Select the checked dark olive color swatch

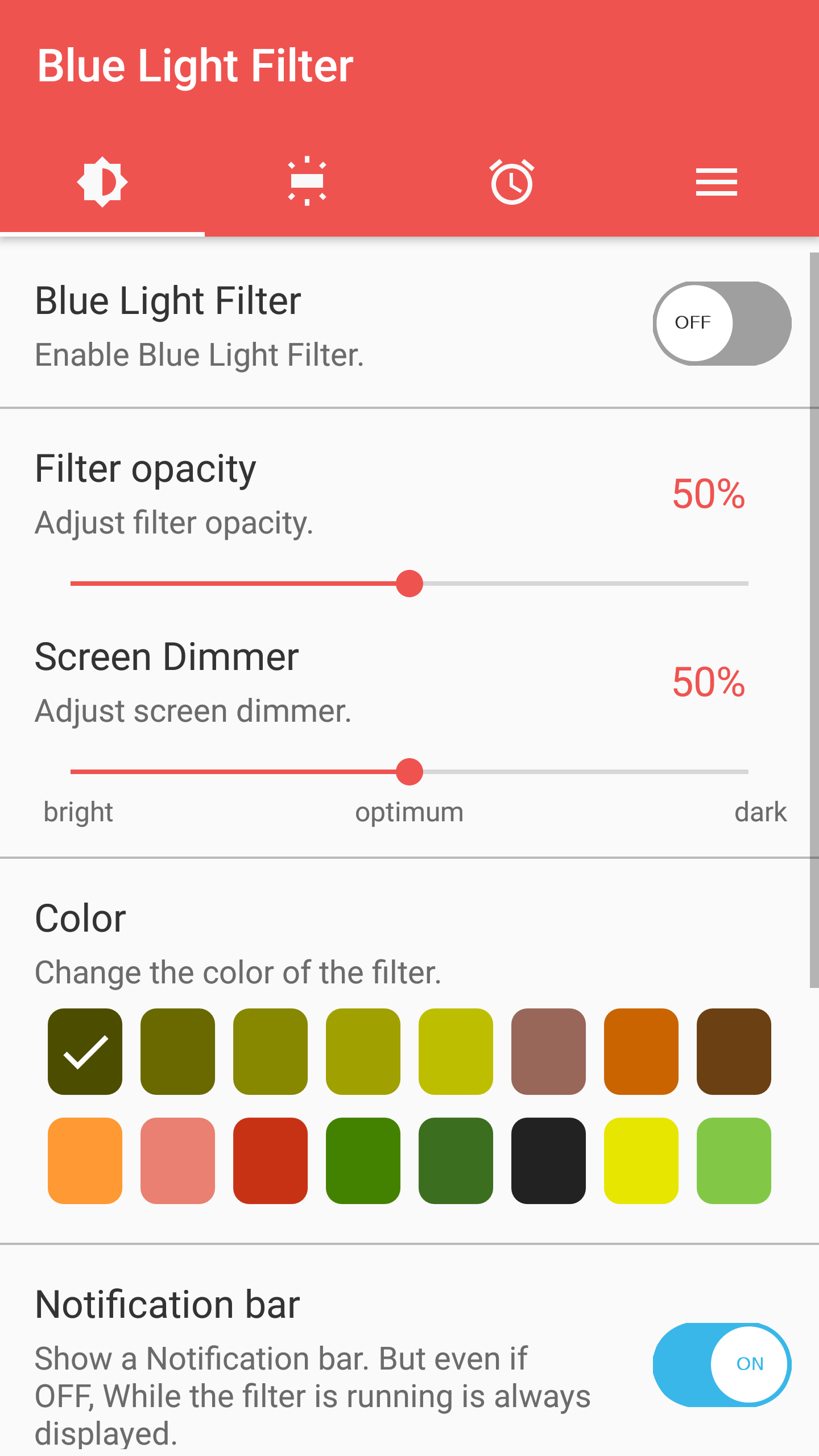85,1051
